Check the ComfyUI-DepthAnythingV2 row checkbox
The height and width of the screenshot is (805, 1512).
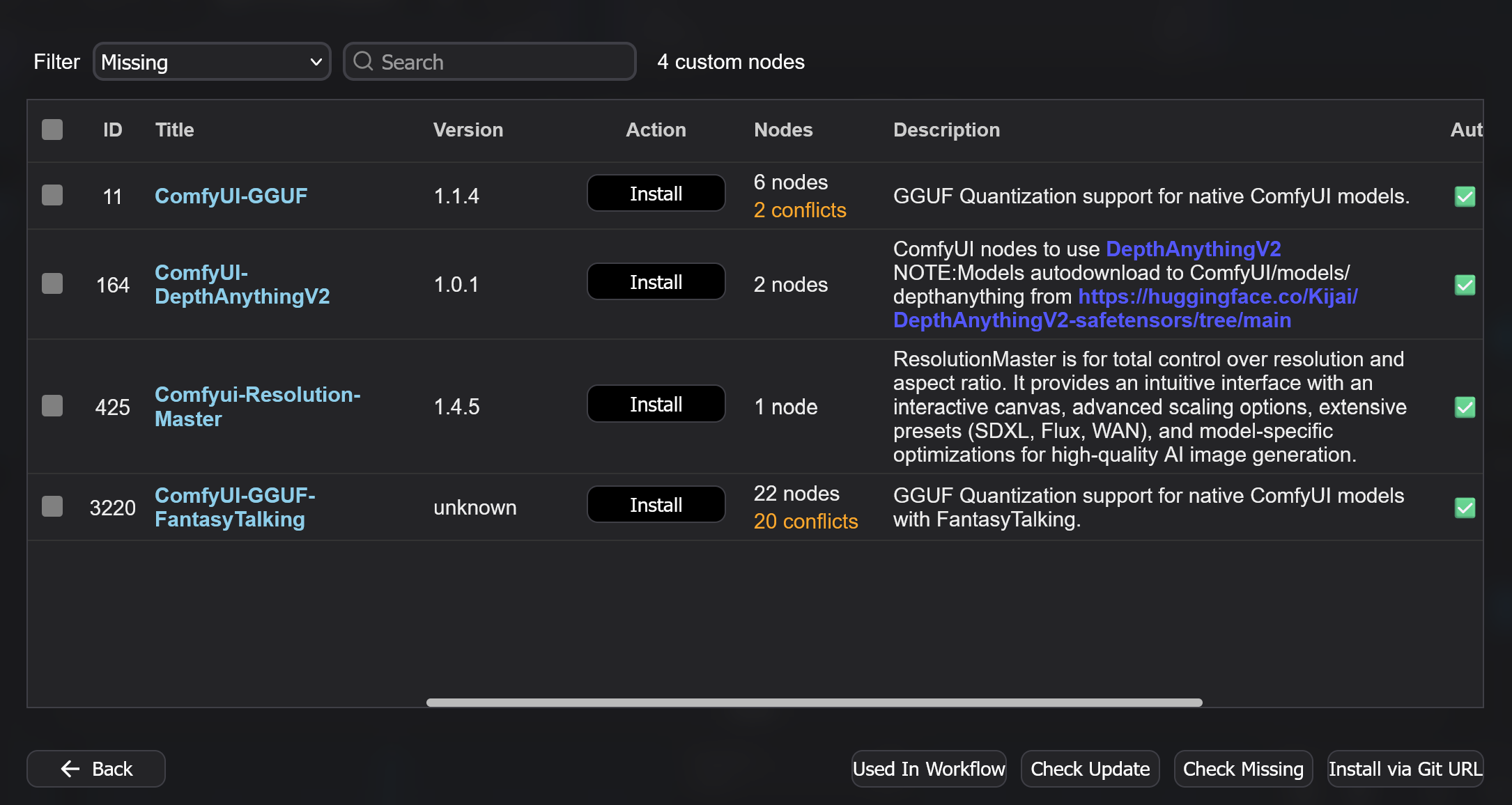52,283
